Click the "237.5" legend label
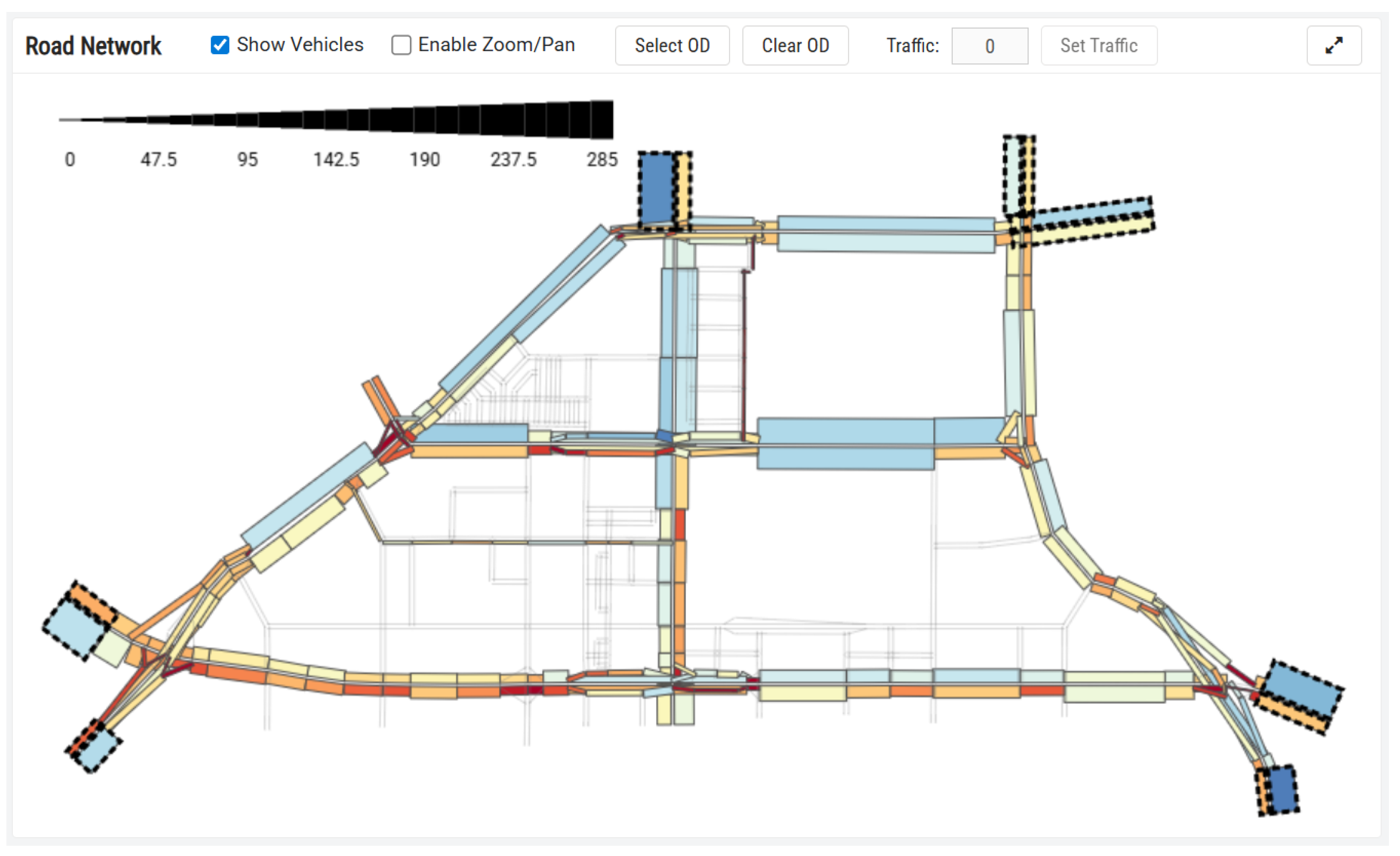This screenshot has width=1400, height=856. point(513,159)
